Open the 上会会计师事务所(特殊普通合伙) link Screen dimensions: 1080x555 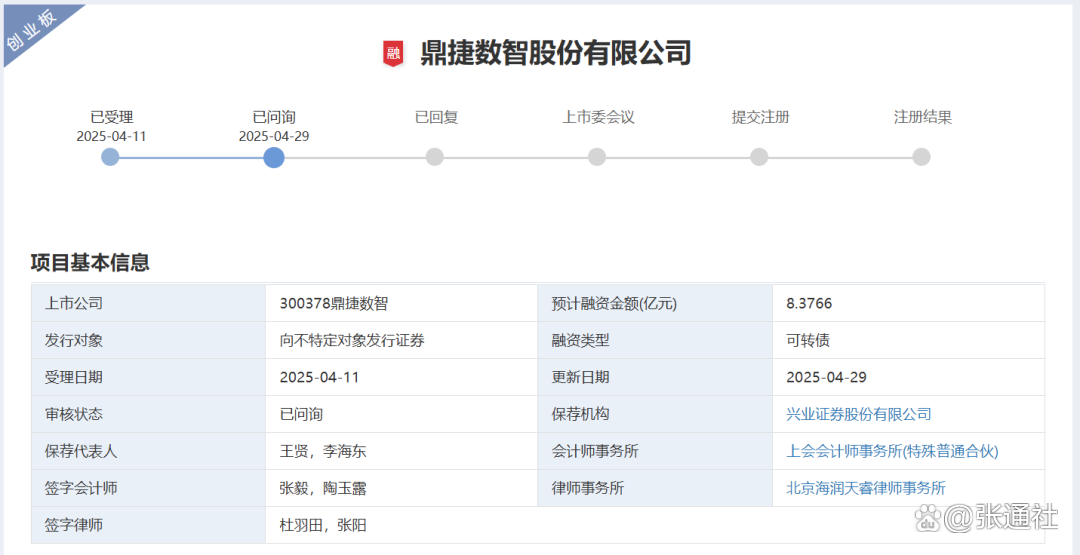coord(892,452)
